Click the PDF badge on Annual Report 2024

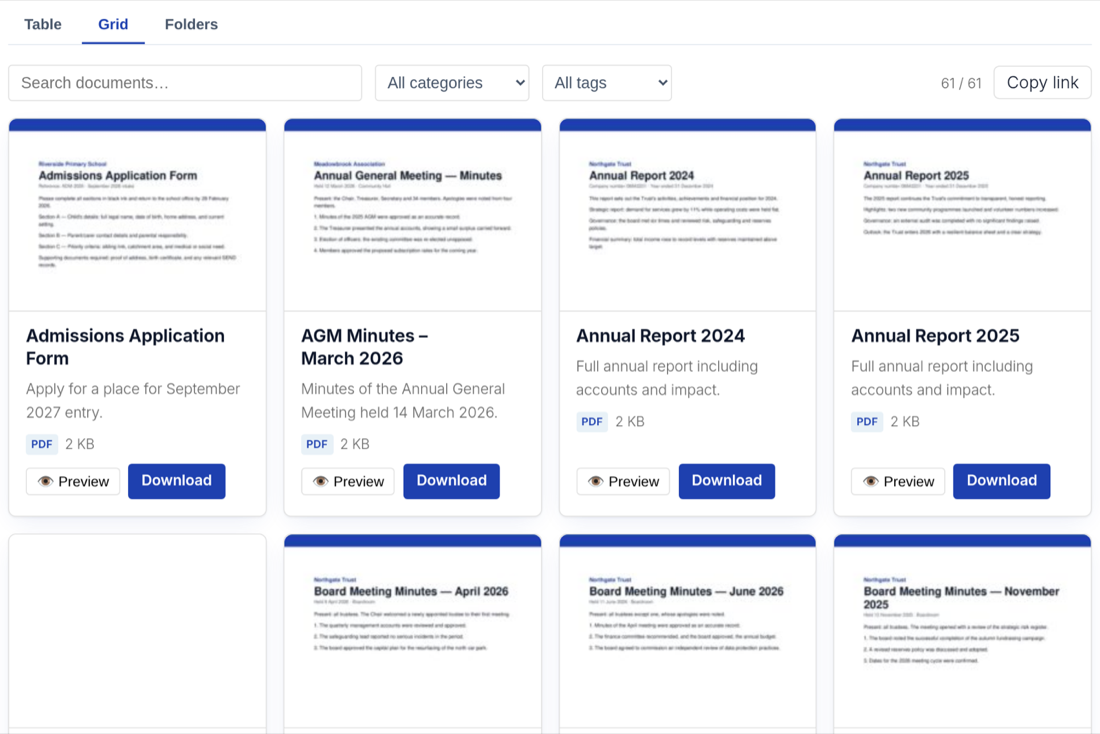(x=591, y=422)
